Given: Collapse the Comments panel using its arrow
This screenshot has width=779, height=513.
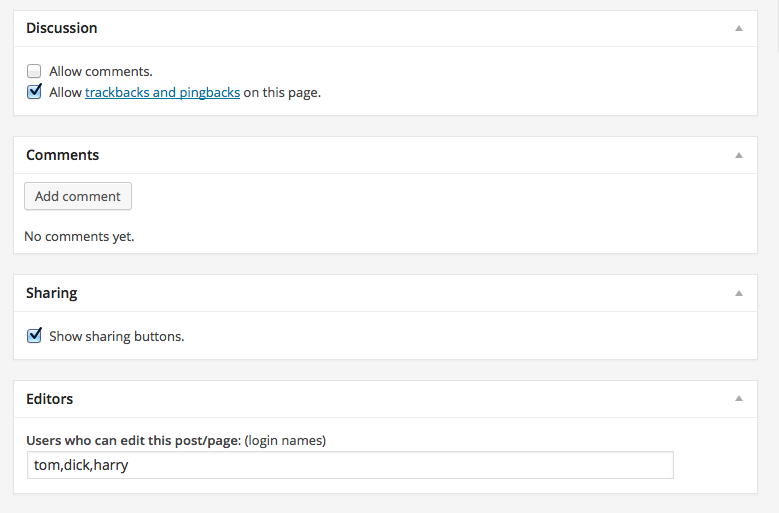Looking at the screenshot, I should [x=739, y=155].
